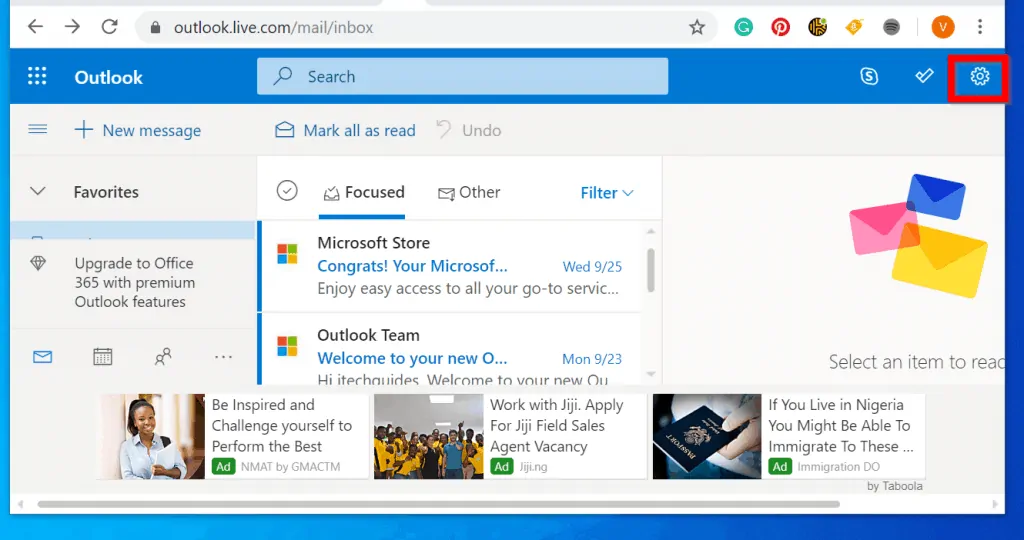Viewport: 1024px width, 540px height.
Task: Open Chrome three-dot menu
Action: tap(980, 27)
